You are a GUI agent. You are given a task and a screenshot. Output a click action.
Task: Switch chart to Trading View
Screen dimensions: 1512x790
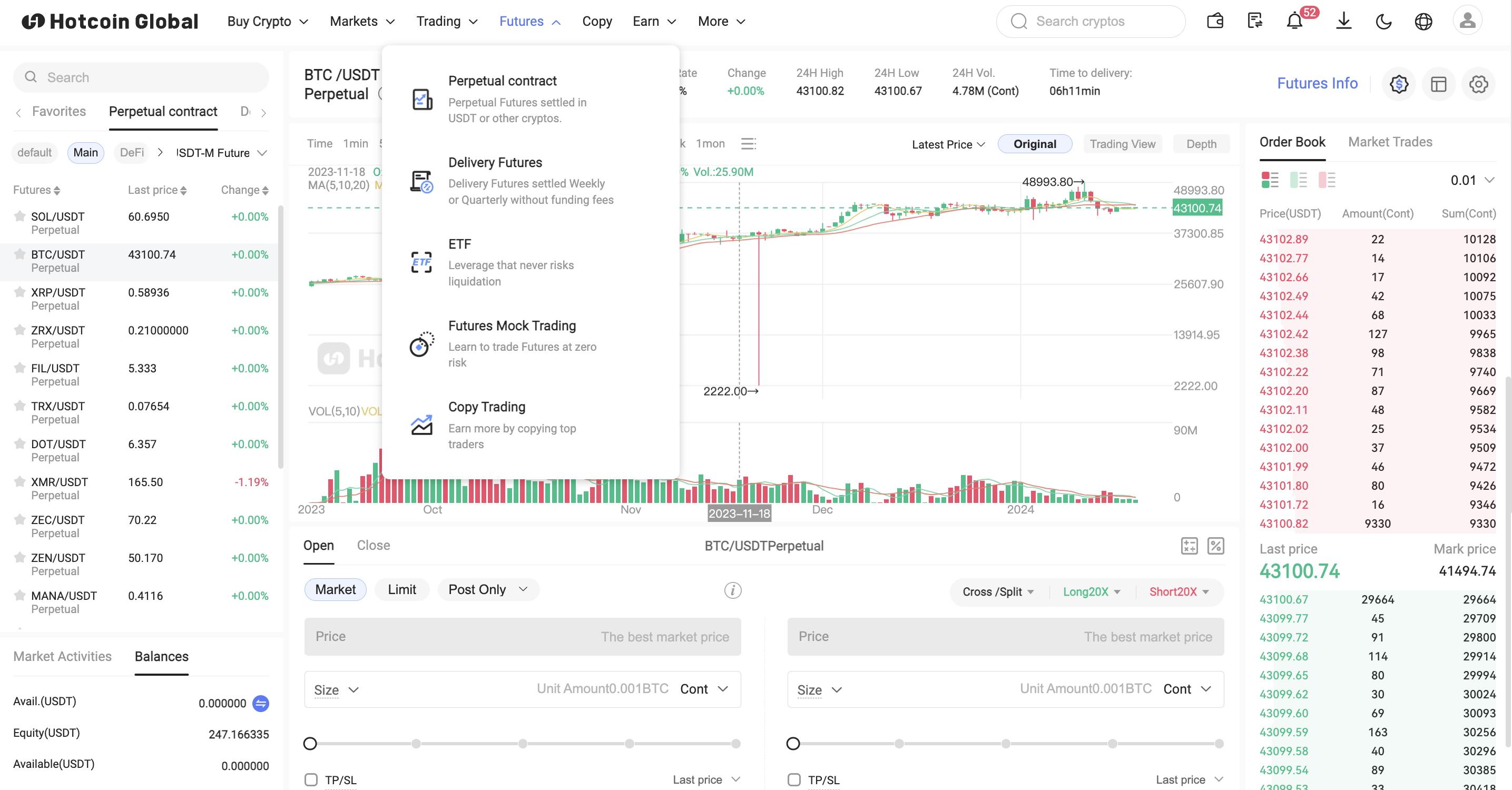click(1122, 144)
